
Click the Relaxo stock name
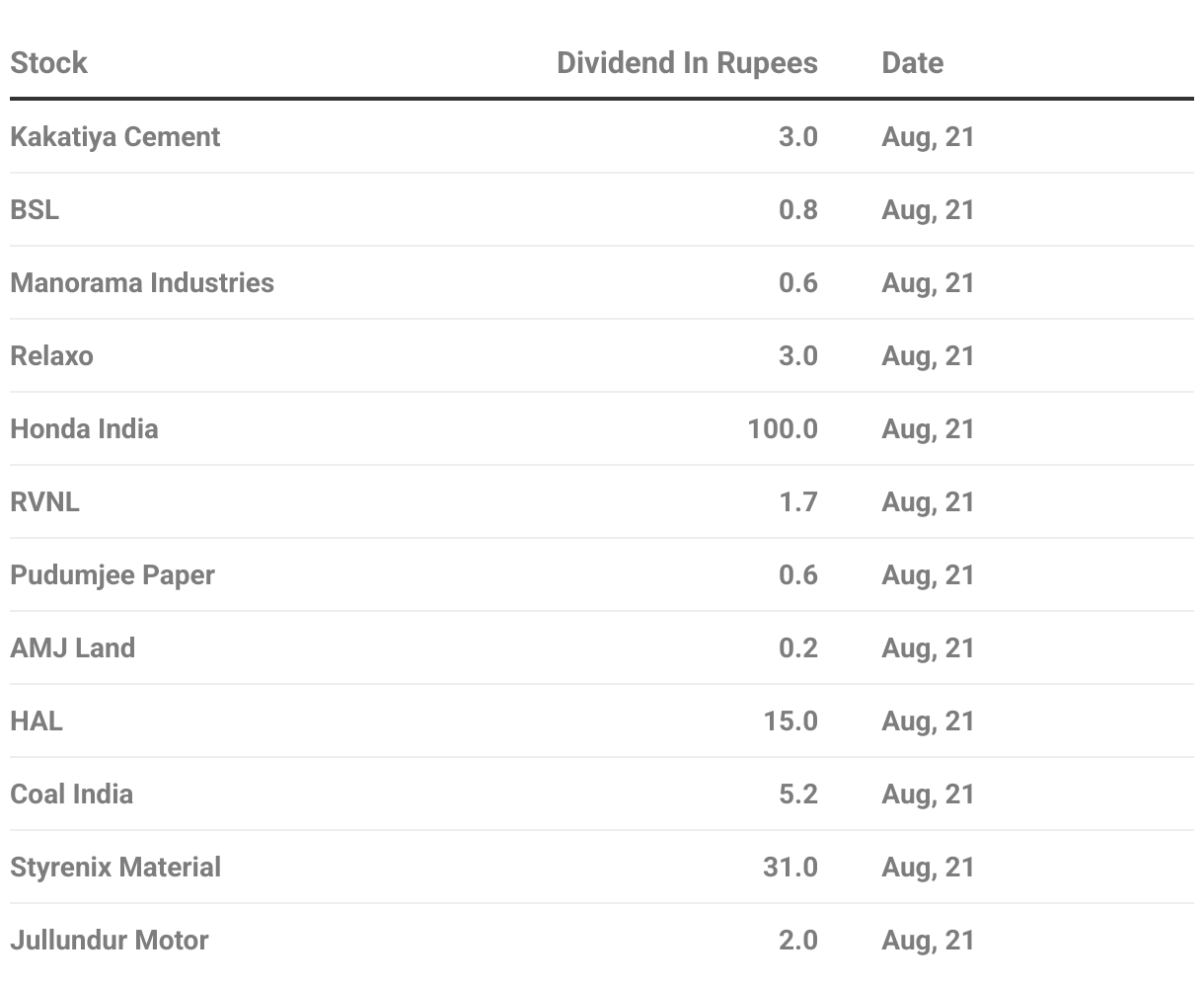coord(51,355)
